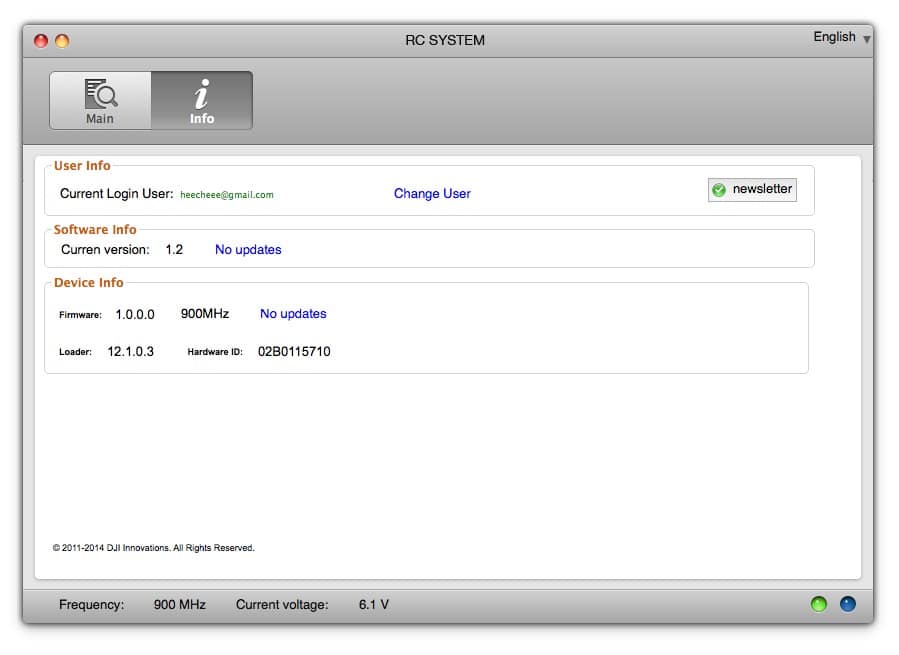This screenshot has width=899, height=655.
Task: Click loader version 12.1.0.3
Action: click(x=131, y=352)
